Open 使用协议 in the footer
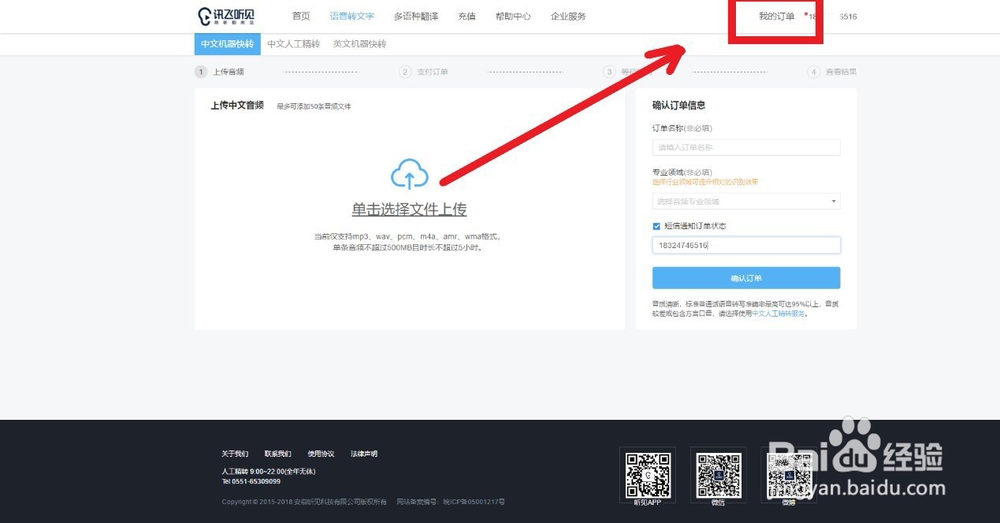1000x523 pixels. pyautogui.click(x=321, y=454)
